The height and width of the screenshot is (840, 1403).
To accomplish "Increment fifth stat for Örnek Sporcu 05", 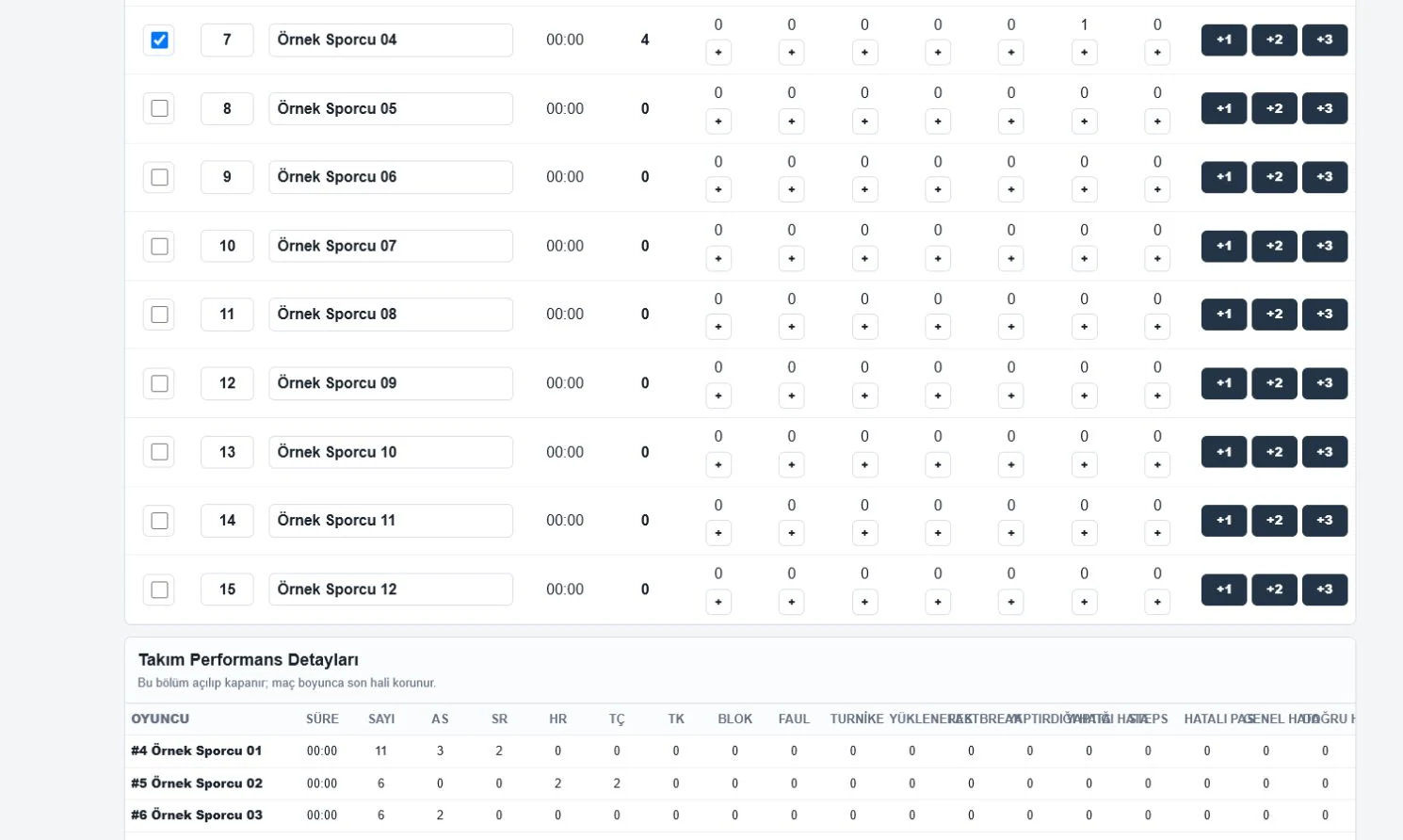I will [x=1010, y=121].
